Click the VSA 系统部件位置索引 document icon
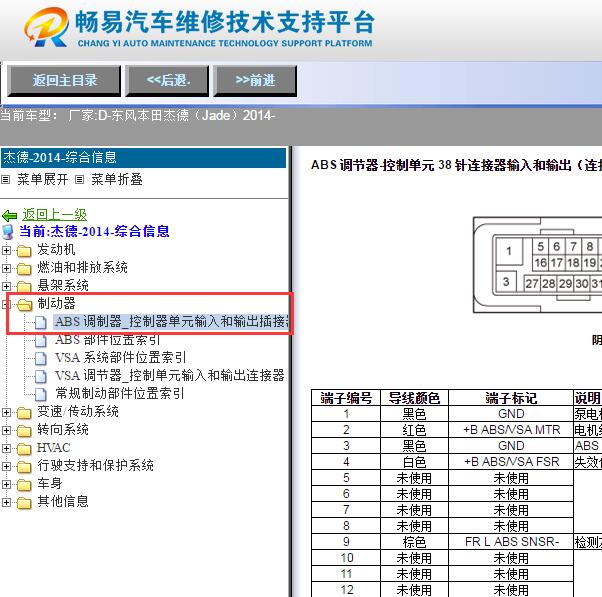The image size is (602, 597). (41, 358)
